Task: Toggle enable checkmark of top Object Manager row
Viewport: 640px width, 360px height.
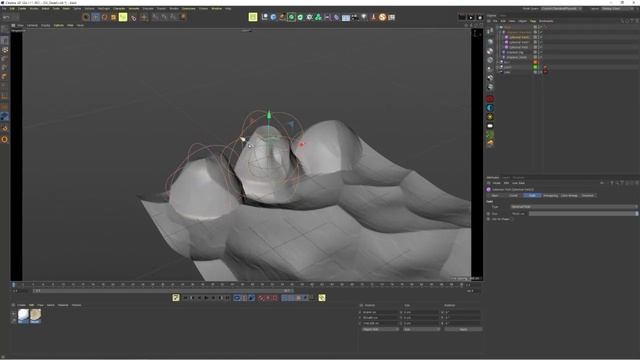Action: 540,27
